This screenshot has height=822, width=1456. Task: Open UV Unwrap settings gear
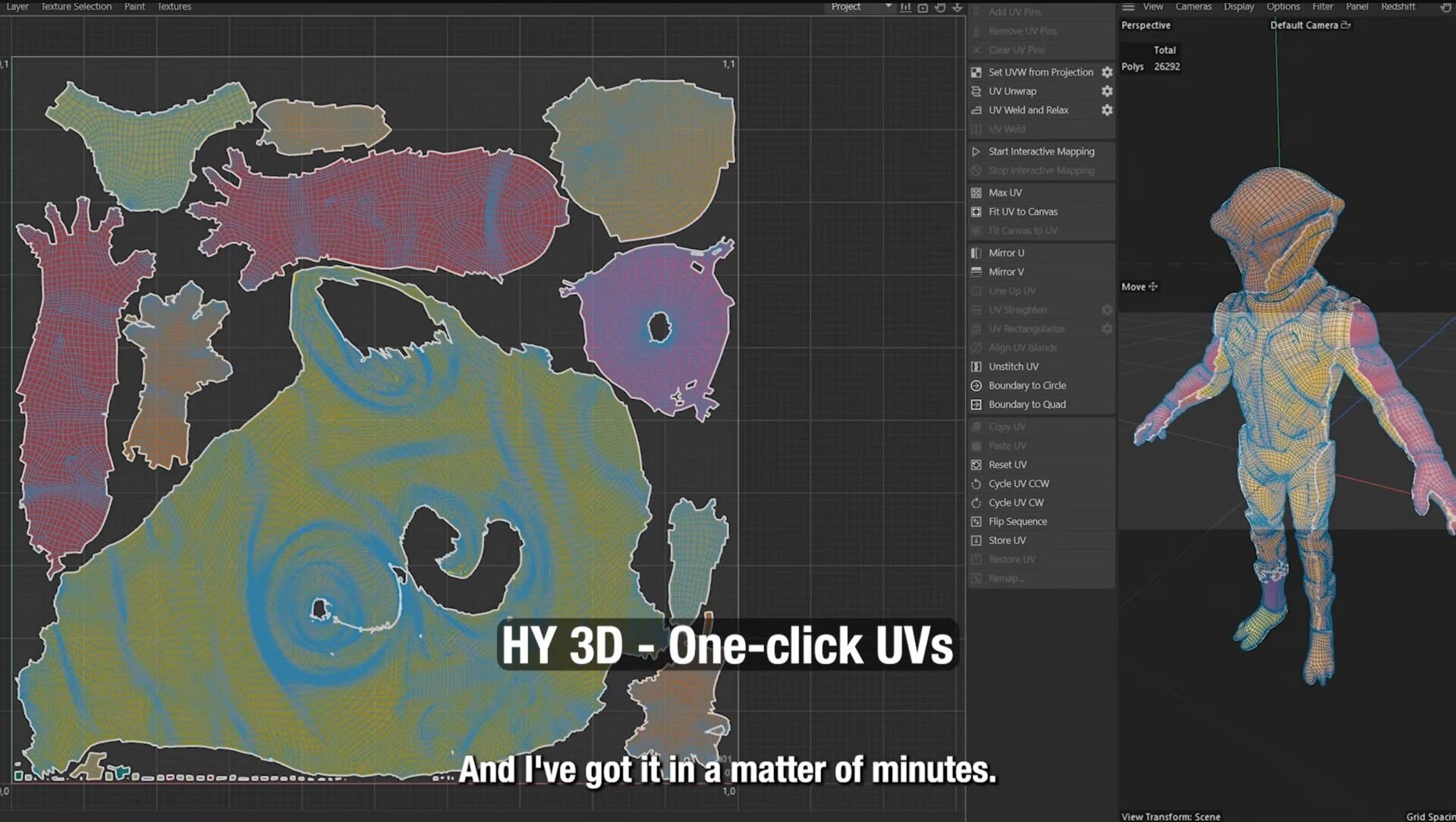(x=1107, y=91)
